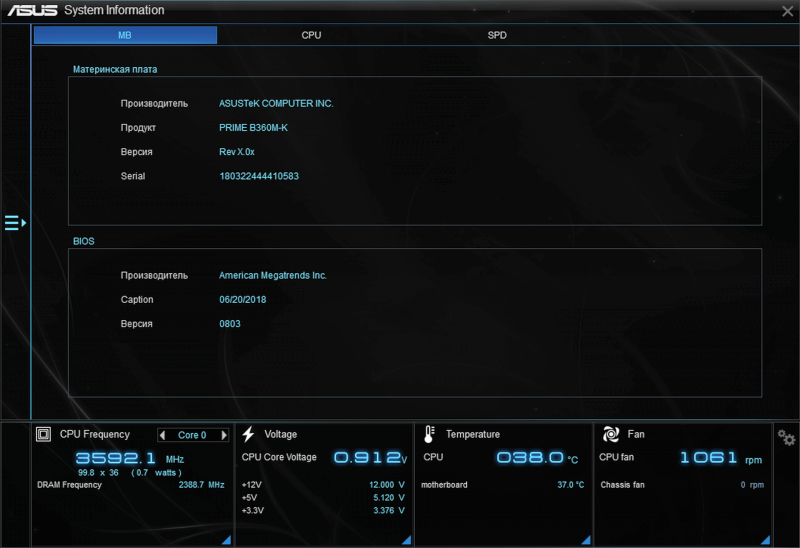This screenshot has width=800, height=548.
Task: Click the CPU Frequency chip icon
Action: click(43, 434)
